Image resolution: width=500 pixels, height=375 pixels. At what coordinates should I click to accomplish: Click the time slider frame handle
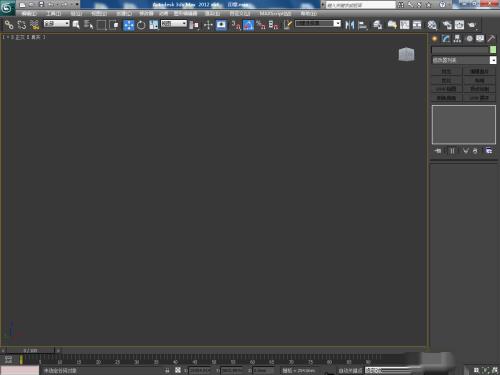tap(30, 350)
